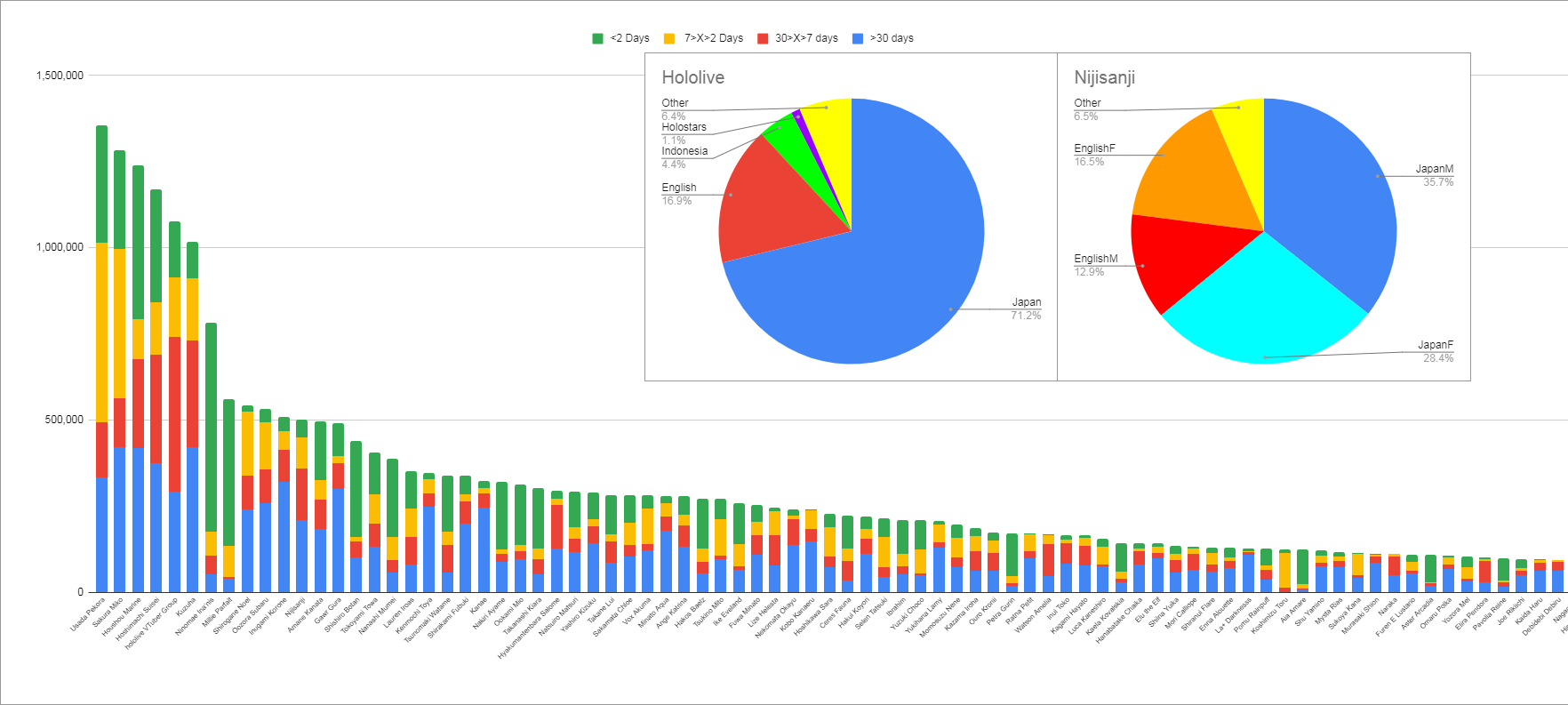1568x705 pixels.
Task: Click the Hanabatake Chaika x-axis label
Action: [x=1121, y=620]
